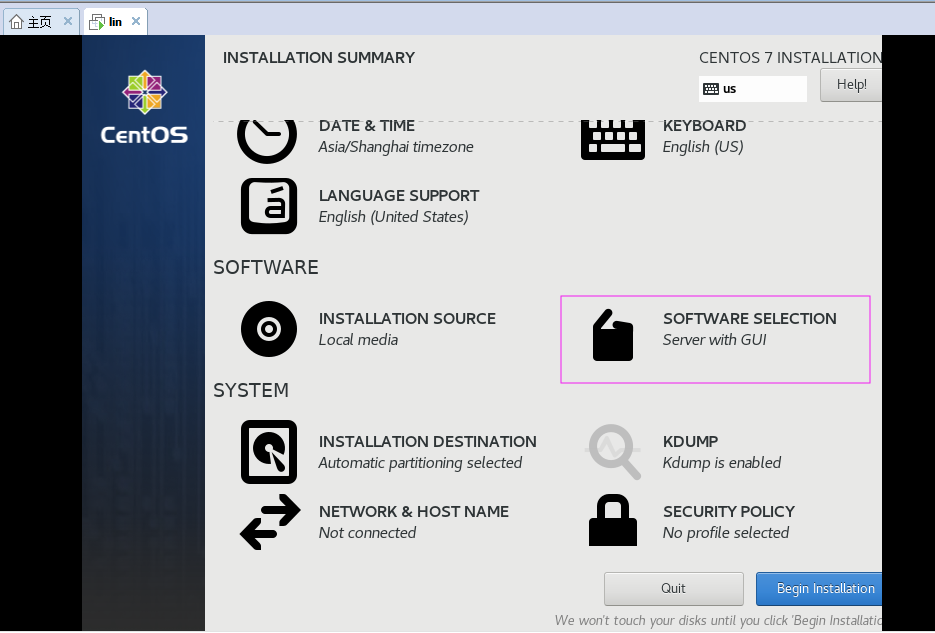935x633 pixels.
Task: Open the Software Selection package icon
Action: (613, 335)
